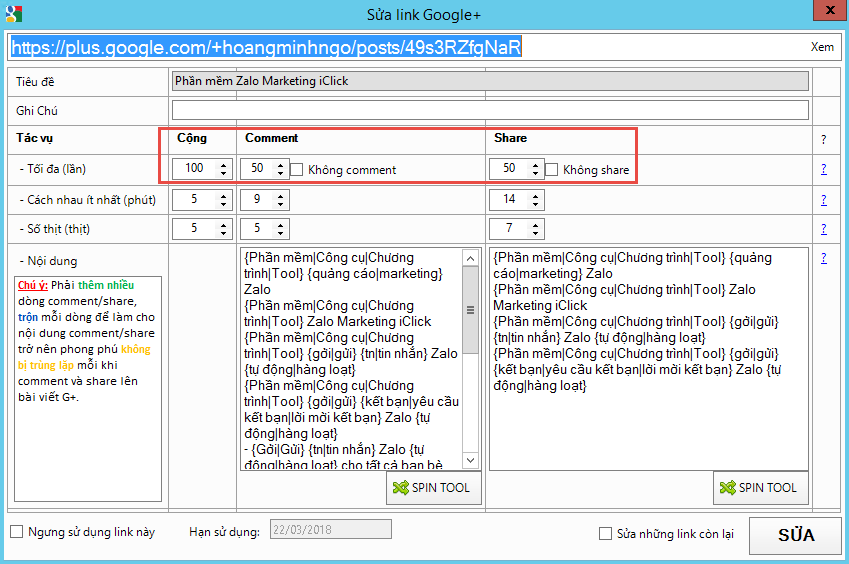The width and height of the screenshot is (849, 564).
Task: Check Sửa những link còn lại
Action: point(605,534)
